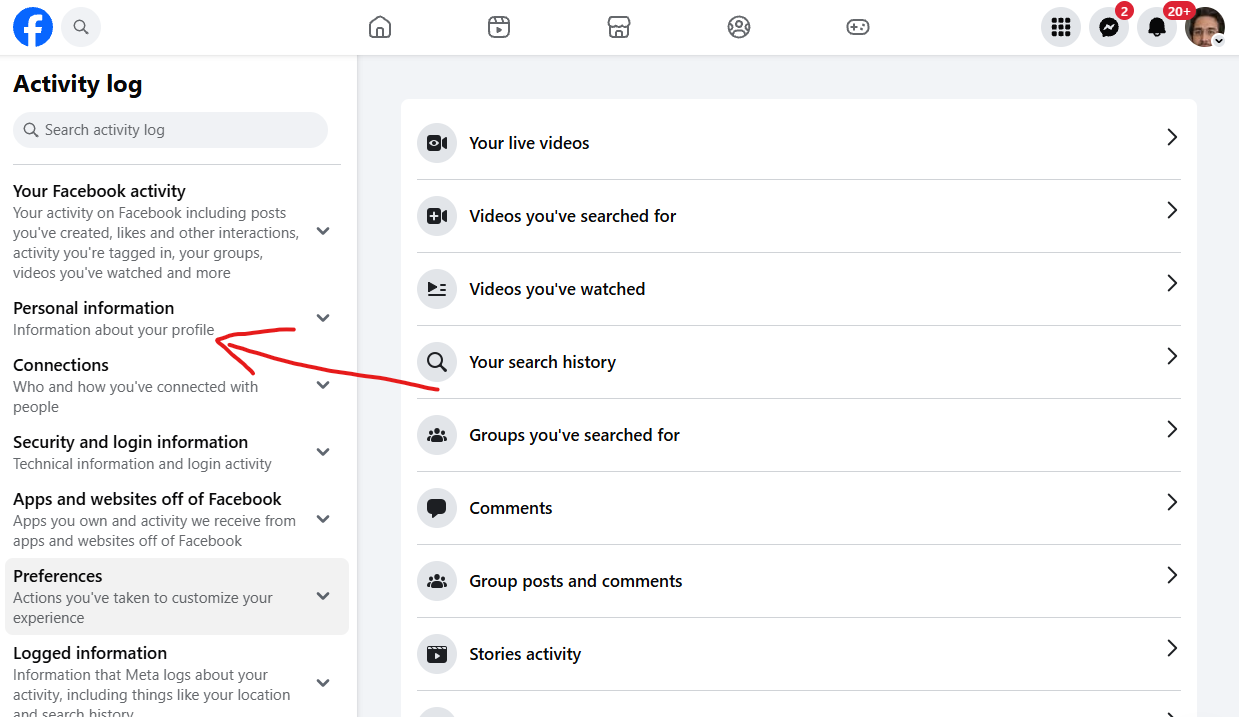Open Stories activity

(x=799, y=654)
